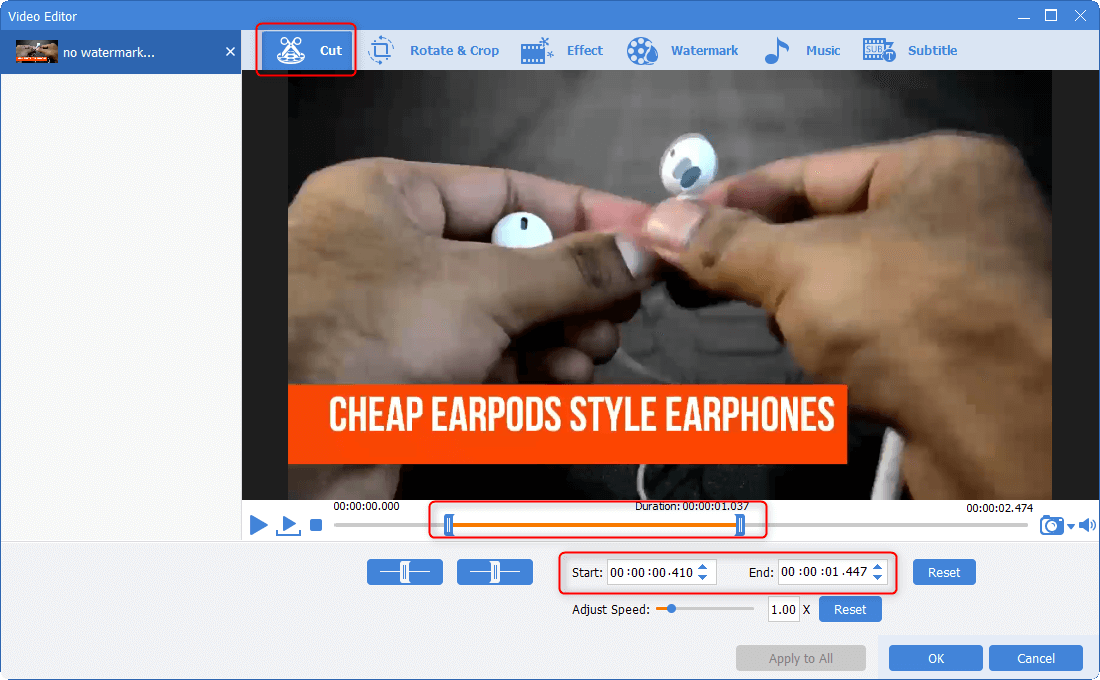Click the Play button in the playback bar
The image size is (1100, 680).
258,525
